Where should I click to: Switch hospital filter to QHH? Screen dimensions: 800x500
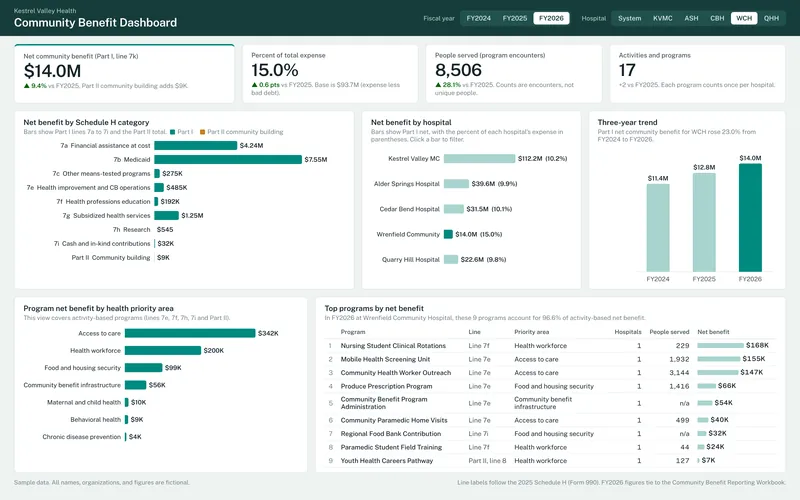pyautogui.click(x=771, y=18)
